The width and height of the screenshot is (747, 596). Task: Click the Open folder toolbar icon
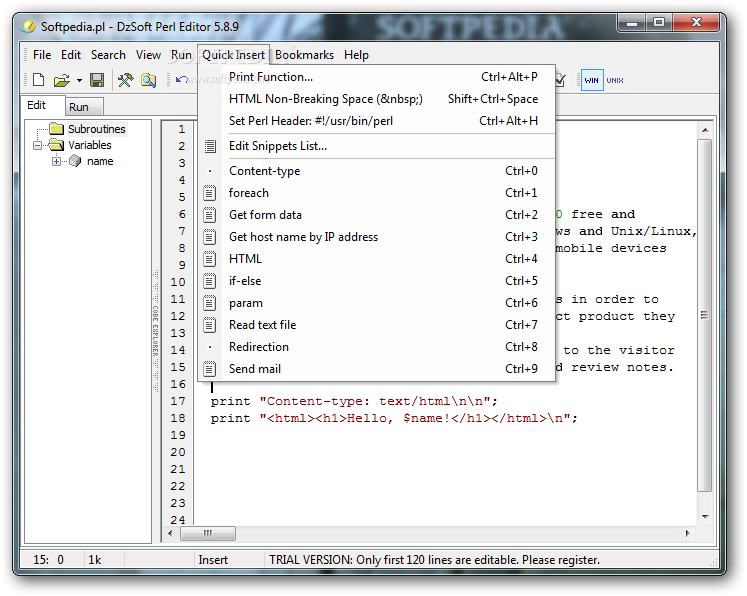(61, 80)
